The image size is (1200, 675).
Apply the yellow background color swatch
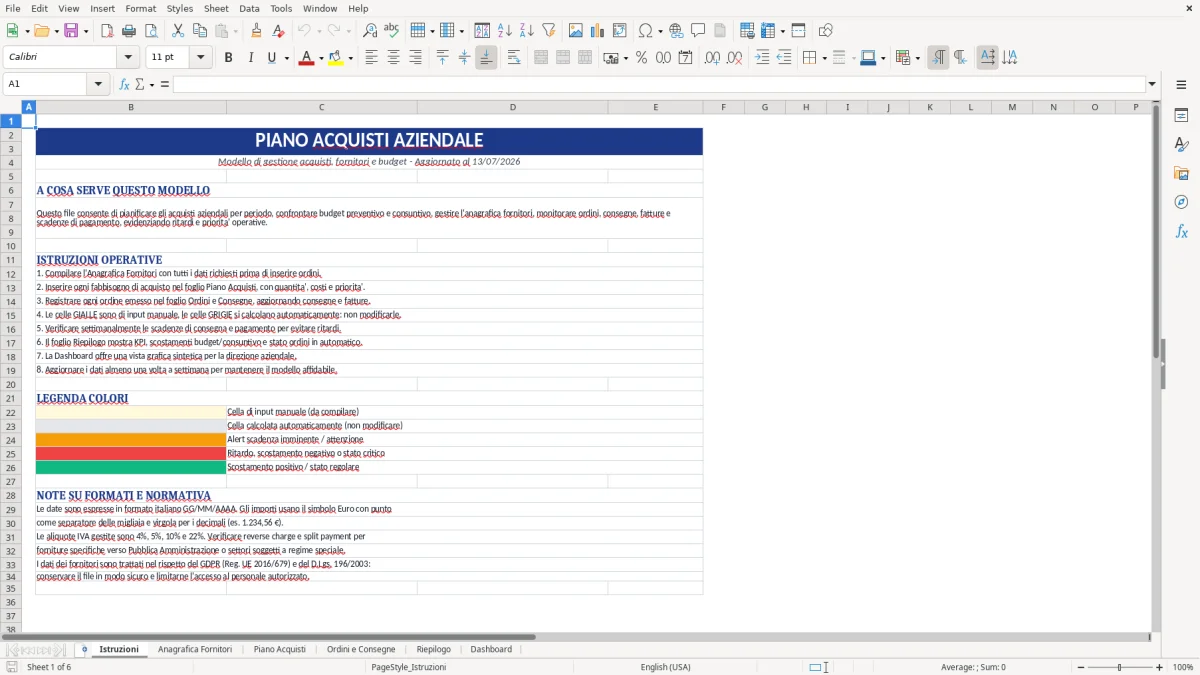[x=335, y=58]
